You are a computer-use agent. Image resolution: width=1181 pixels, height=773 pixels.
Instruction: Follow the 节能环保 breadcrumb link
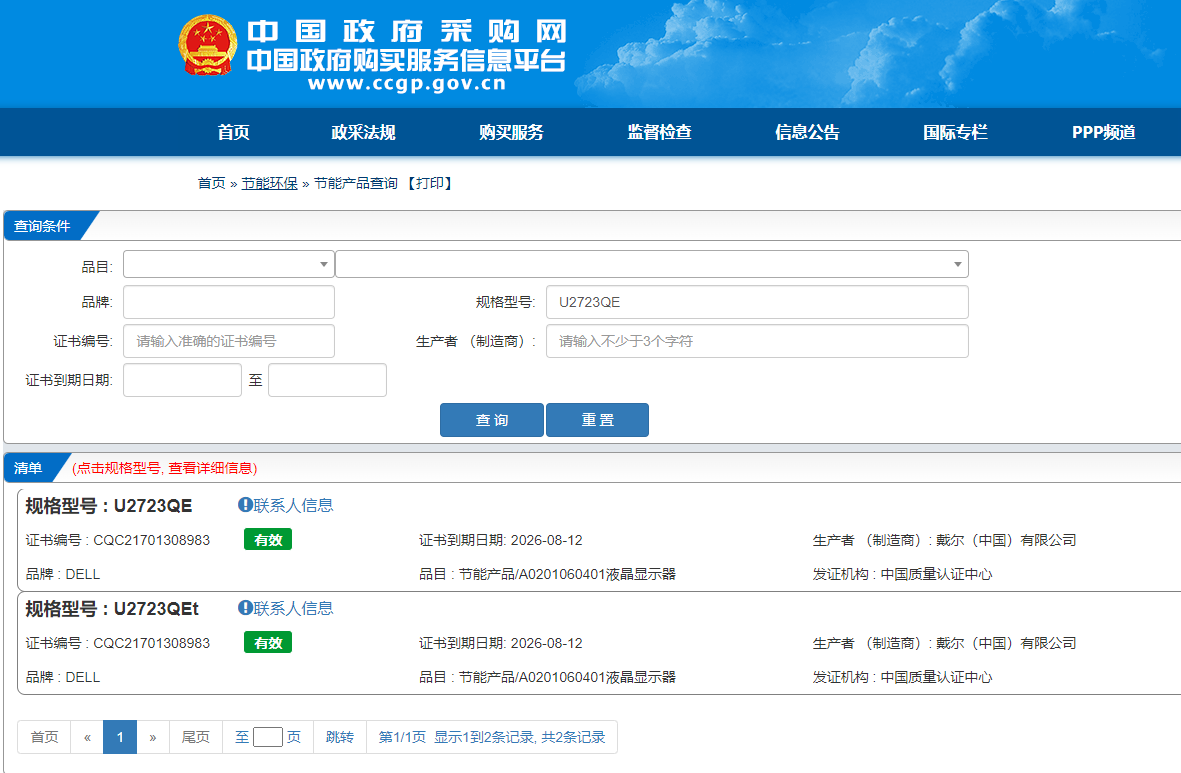[270, 183]
